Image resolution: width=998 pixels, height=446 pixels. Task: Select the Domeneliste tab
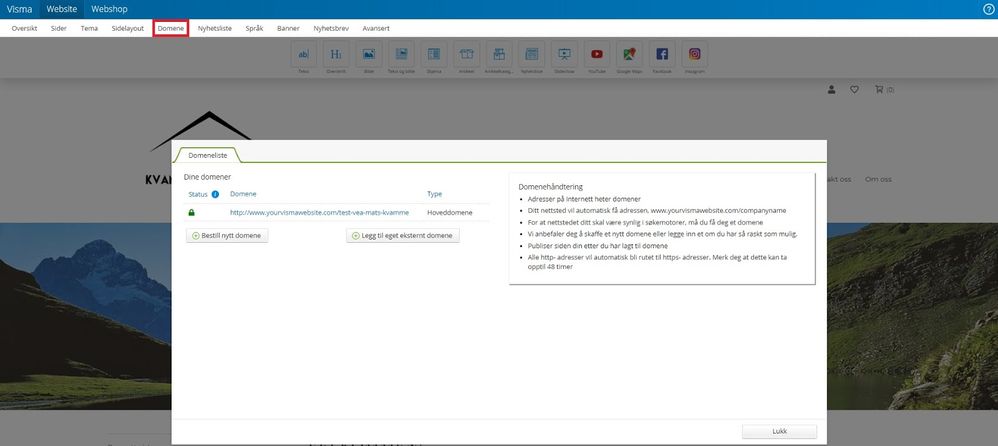pyautogui.click(x=207, y=155)
